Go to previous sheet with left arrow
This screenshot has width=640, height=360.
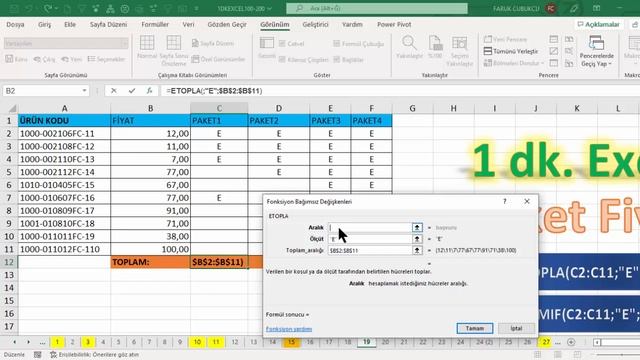tap(15, 342)
